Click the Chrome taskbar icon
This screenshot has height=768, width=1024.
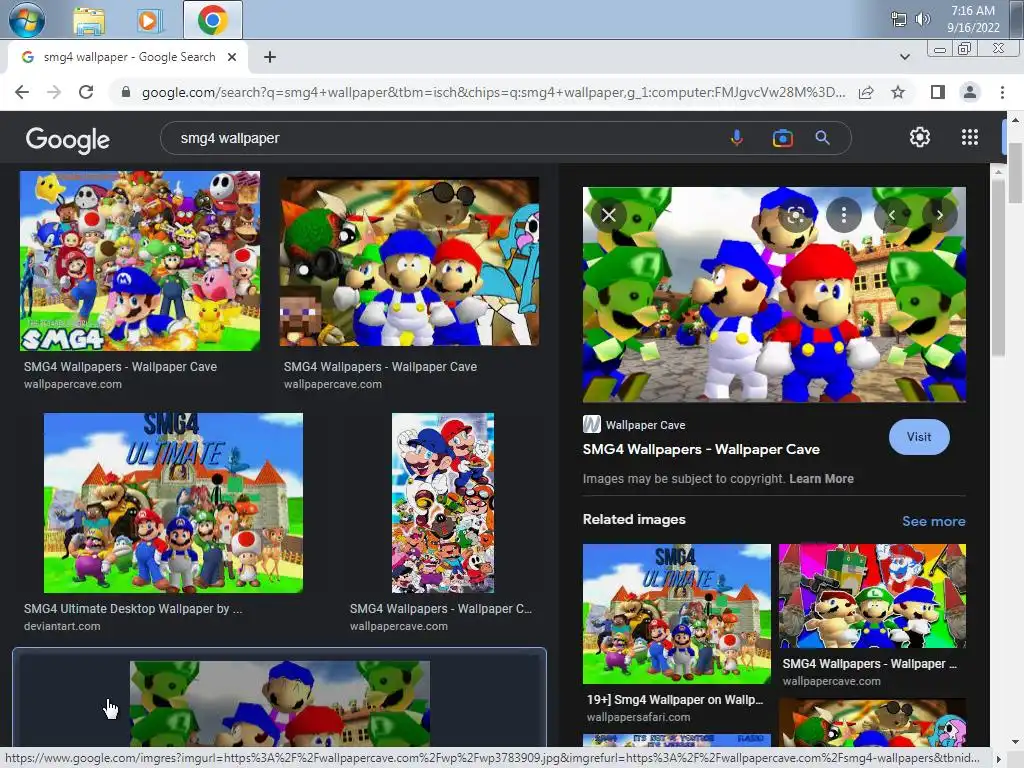[x=213, y=20]
